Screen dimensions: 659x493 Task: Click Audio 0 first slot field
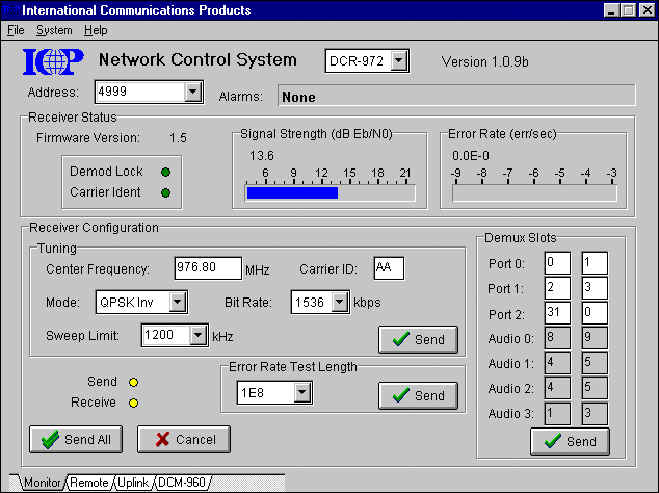(x=558, y=338)
